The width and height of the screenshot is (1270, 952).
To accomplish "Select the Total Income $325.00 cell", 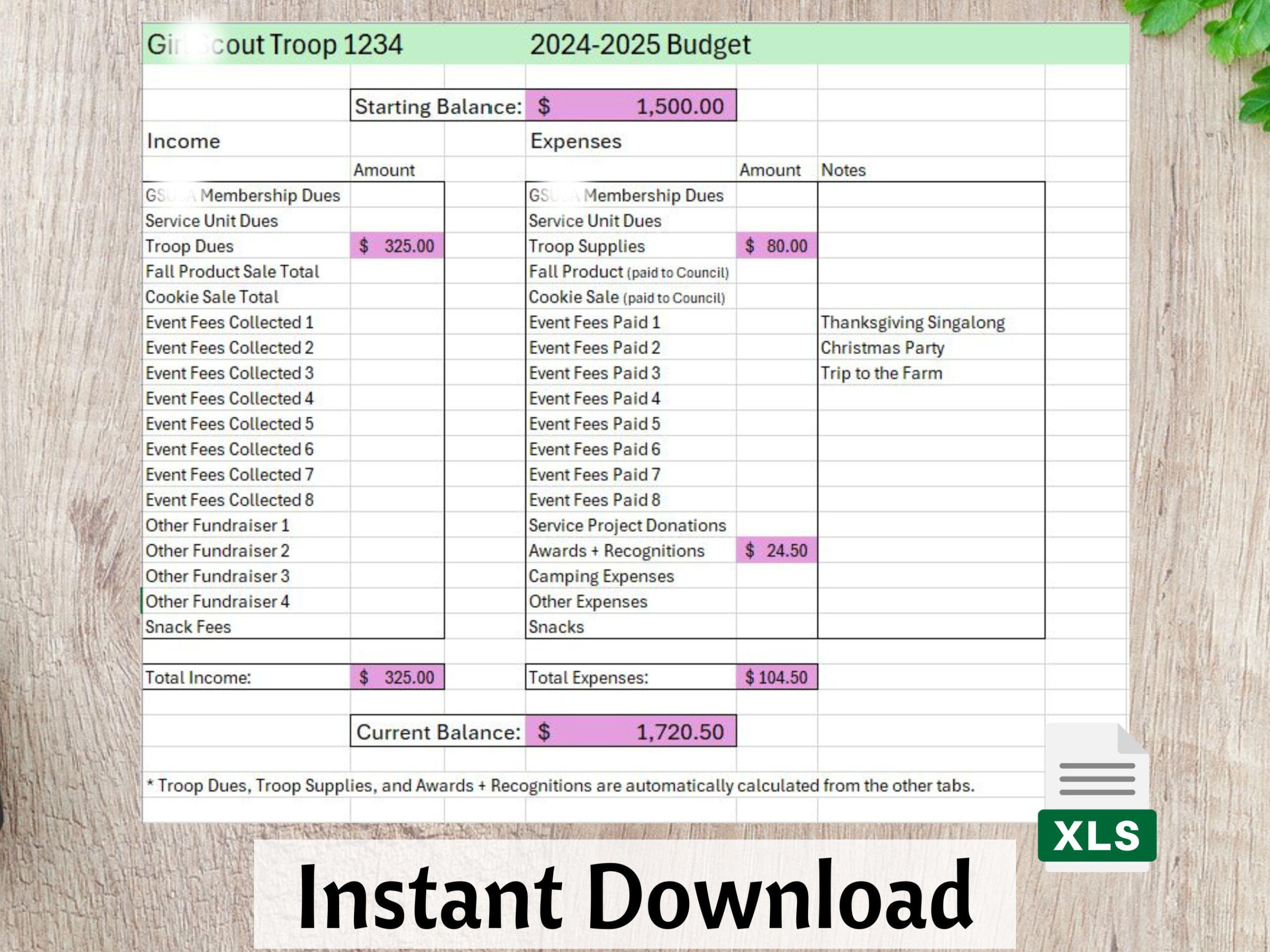I will tap(397, 677).
